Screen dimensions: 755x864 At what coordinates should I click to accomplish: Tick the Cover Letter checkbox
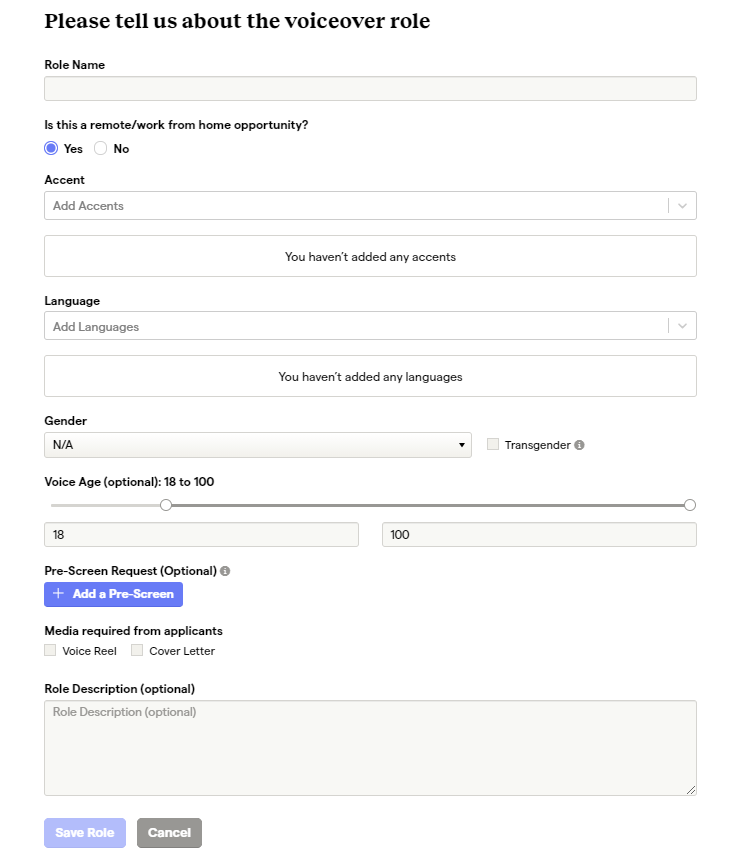click(137, 651)
